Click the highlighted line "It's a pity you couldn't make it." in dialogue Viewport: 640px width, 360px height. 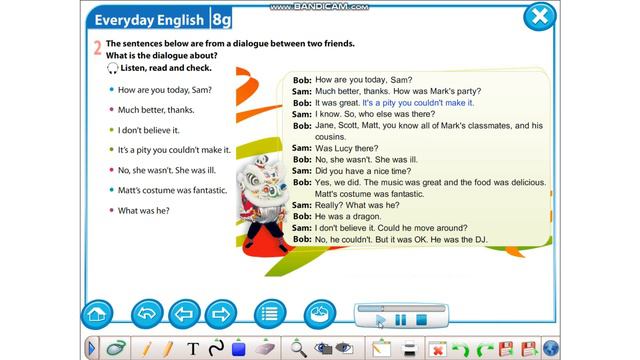418,103
